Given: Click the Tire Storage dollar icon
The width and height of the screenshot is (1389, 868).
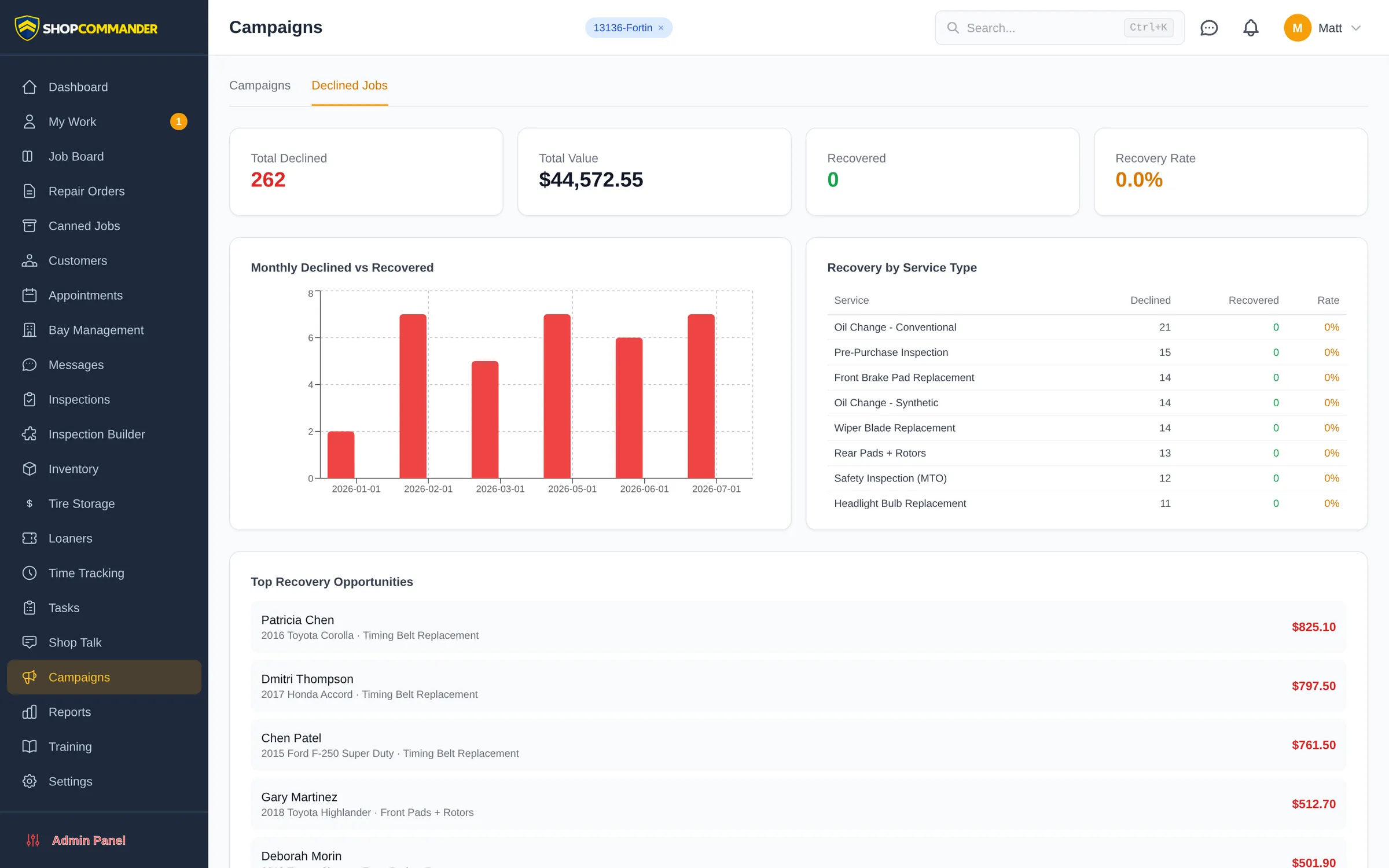Looking at the screenshot, I should (30, 503).
